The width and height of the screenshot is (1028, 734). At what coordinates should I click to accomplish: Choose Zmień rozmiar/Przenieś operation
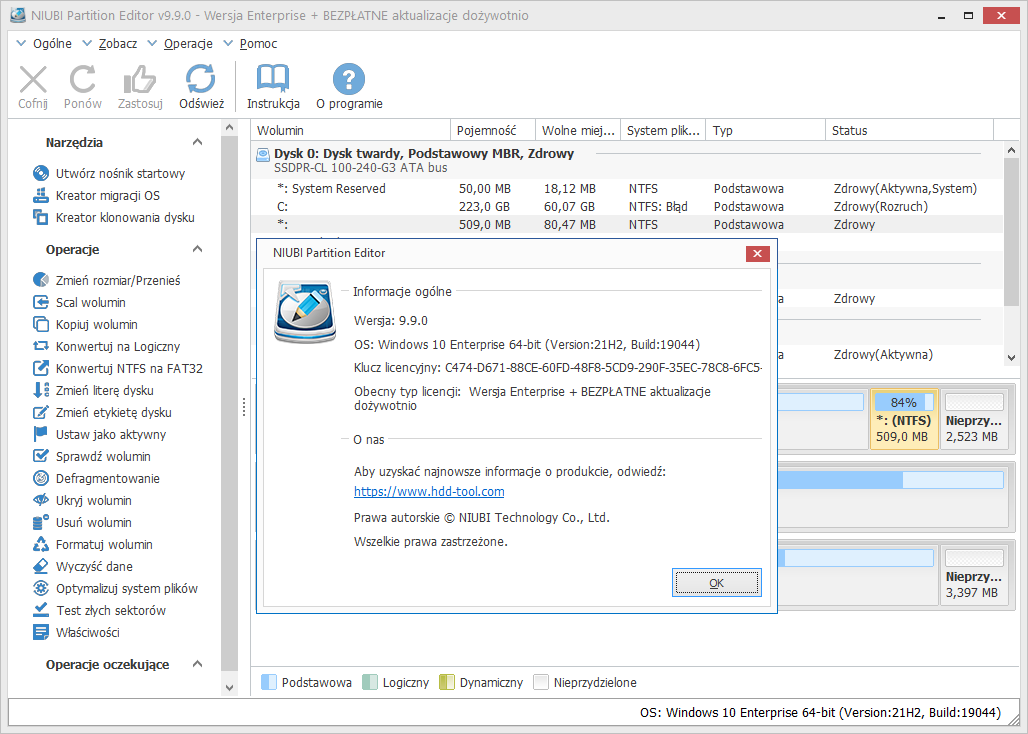(106, 280)
